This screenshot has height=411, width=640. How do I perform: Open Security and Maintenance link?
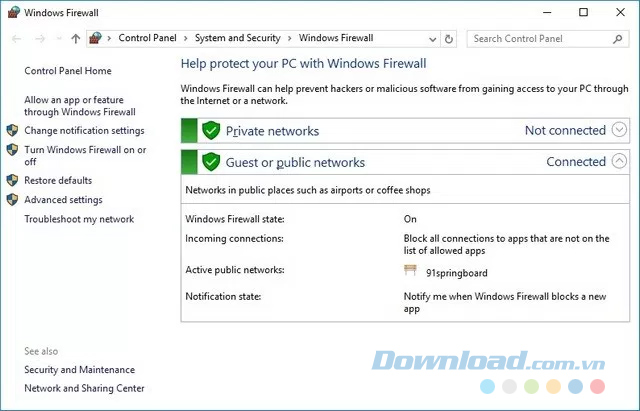click(80, 370)
